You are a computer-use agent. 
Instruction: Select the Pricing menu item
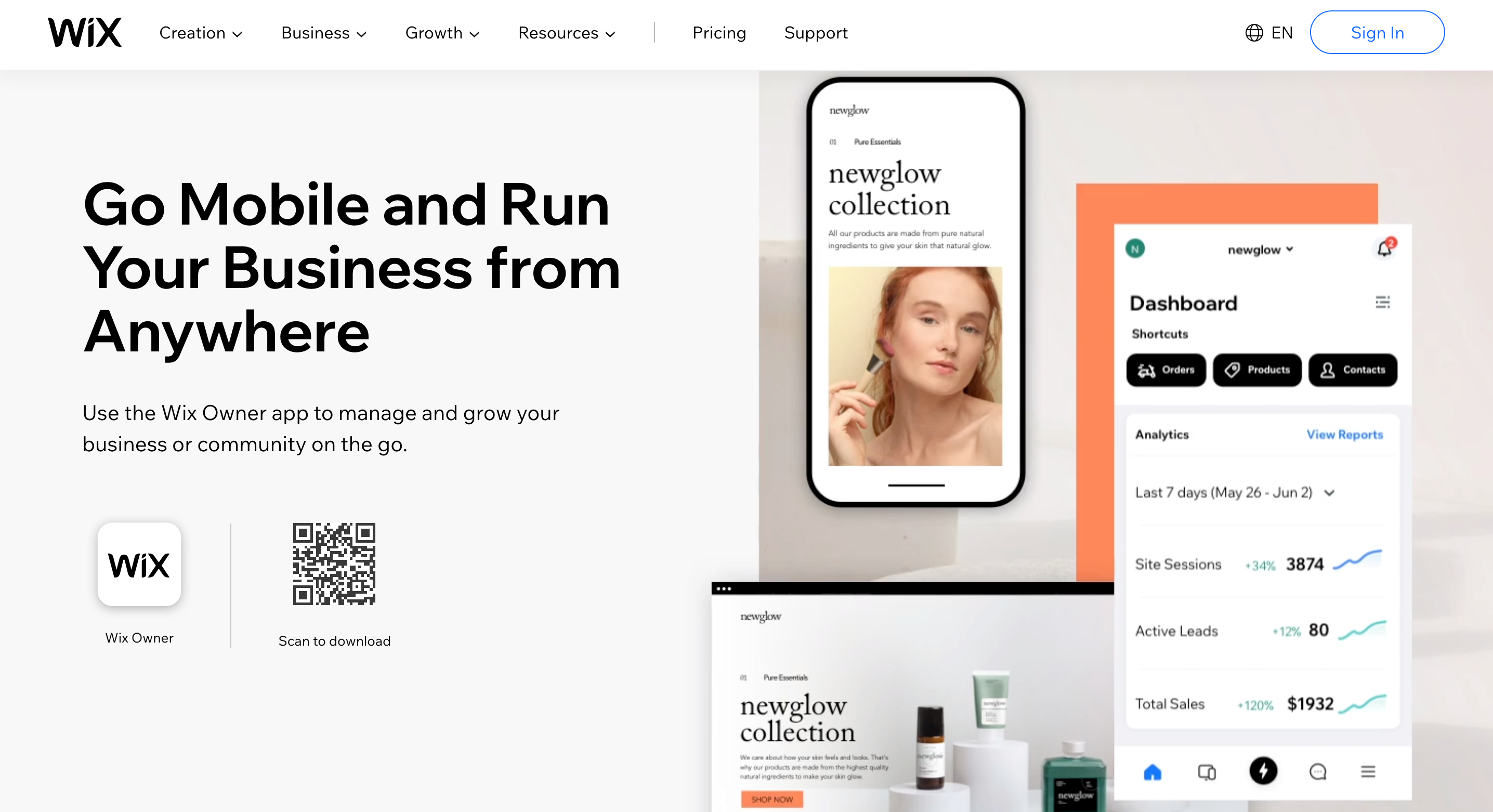tap(718, 32)
